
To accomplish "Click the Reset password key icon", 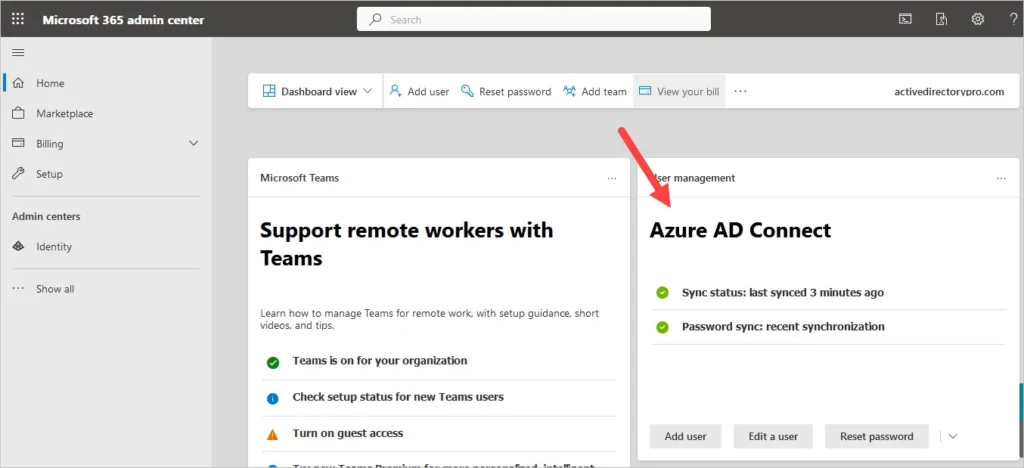I will coord(467,91).
